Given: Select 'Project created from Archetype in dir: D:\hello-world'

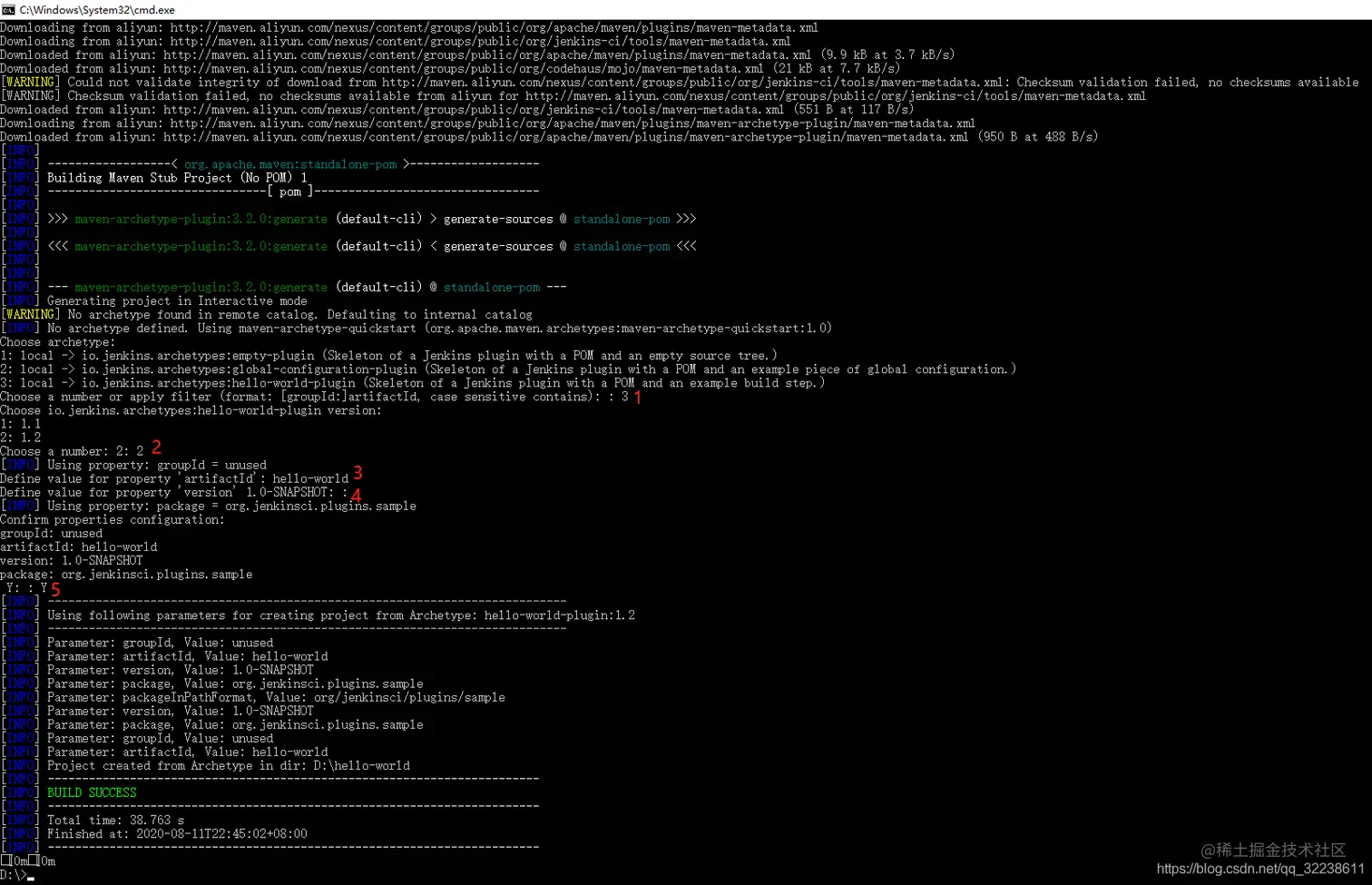Looking at the screenshot, I should pyautogui.click(x=229, y=765).
